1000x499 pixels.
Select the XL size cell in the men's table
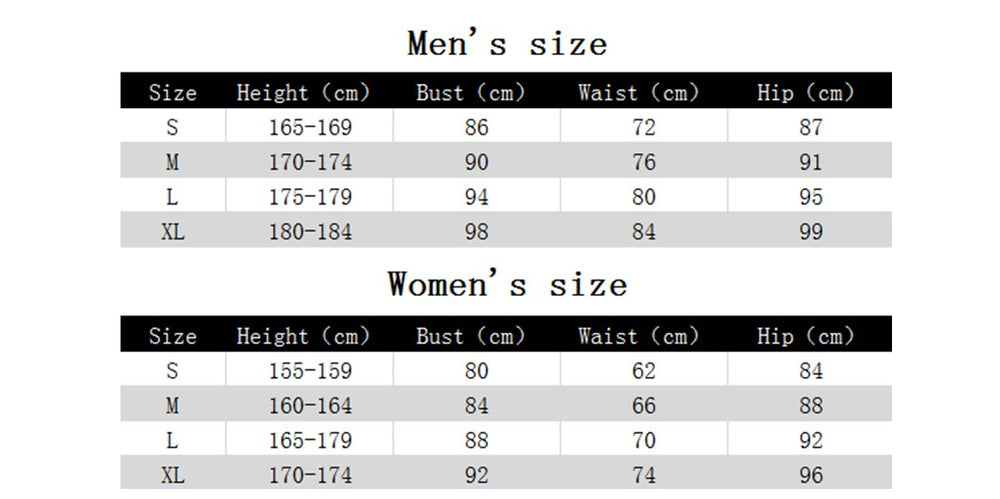tap(173, 232)
